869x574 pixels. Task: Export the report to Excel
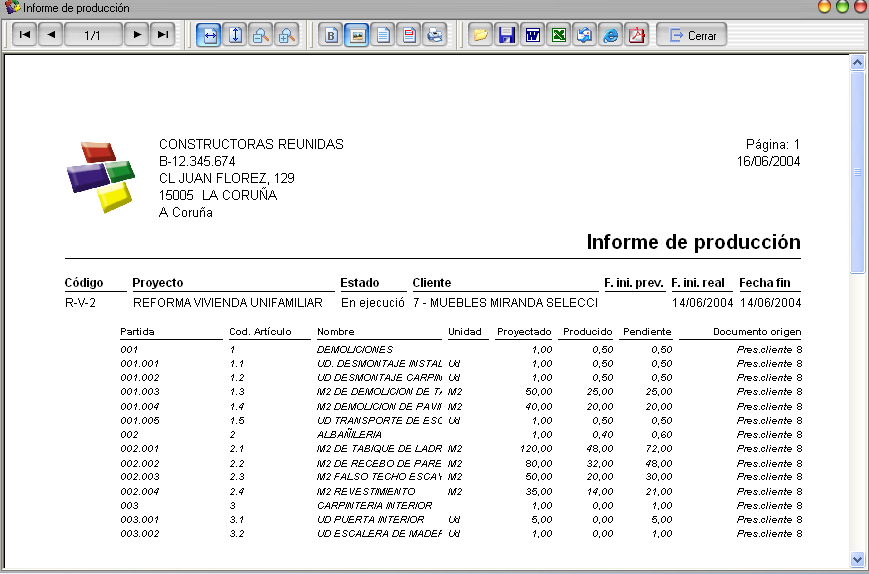click(559, 35)
